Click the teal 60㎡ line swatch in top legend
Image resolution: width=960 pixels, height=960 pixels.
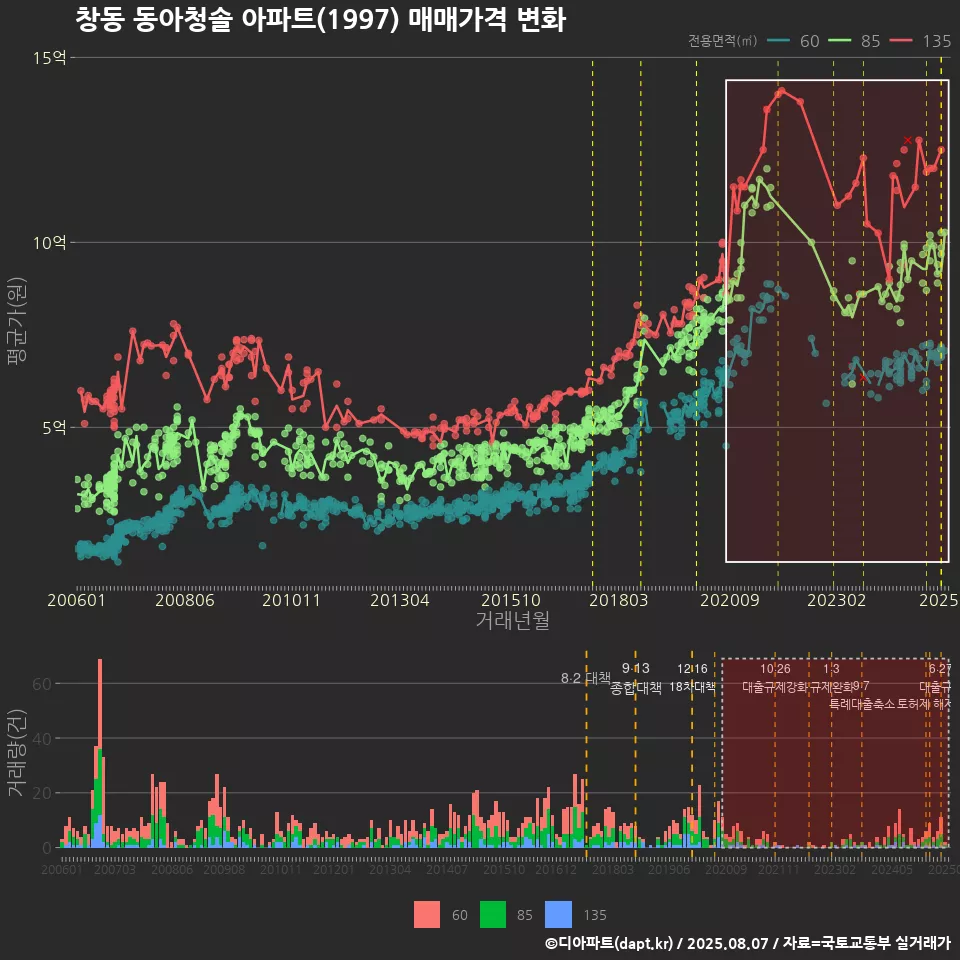[x=778, y=41]
